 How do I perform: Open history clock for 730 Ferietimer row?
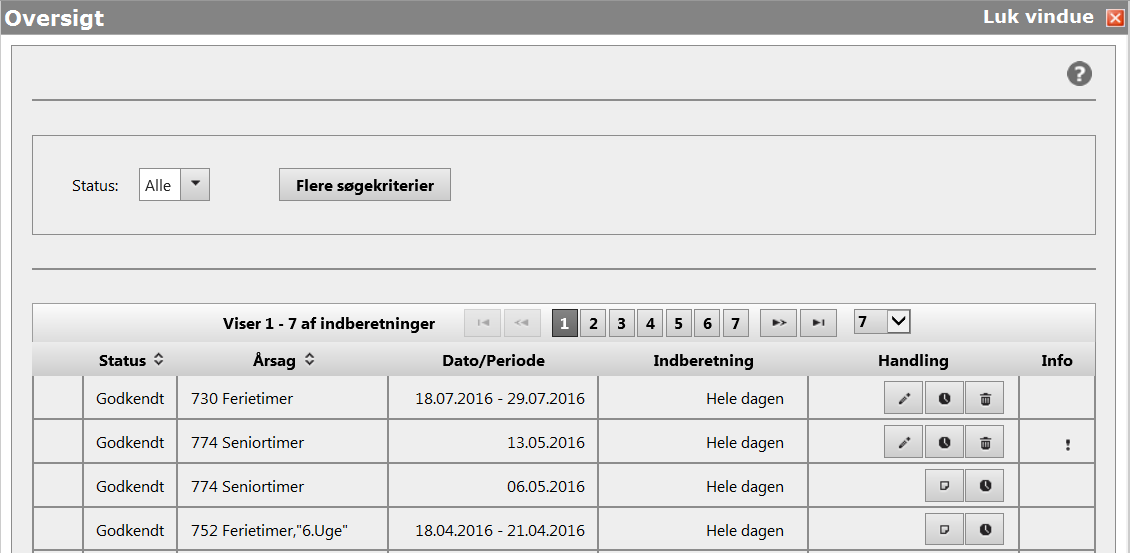tap(944, 399)
